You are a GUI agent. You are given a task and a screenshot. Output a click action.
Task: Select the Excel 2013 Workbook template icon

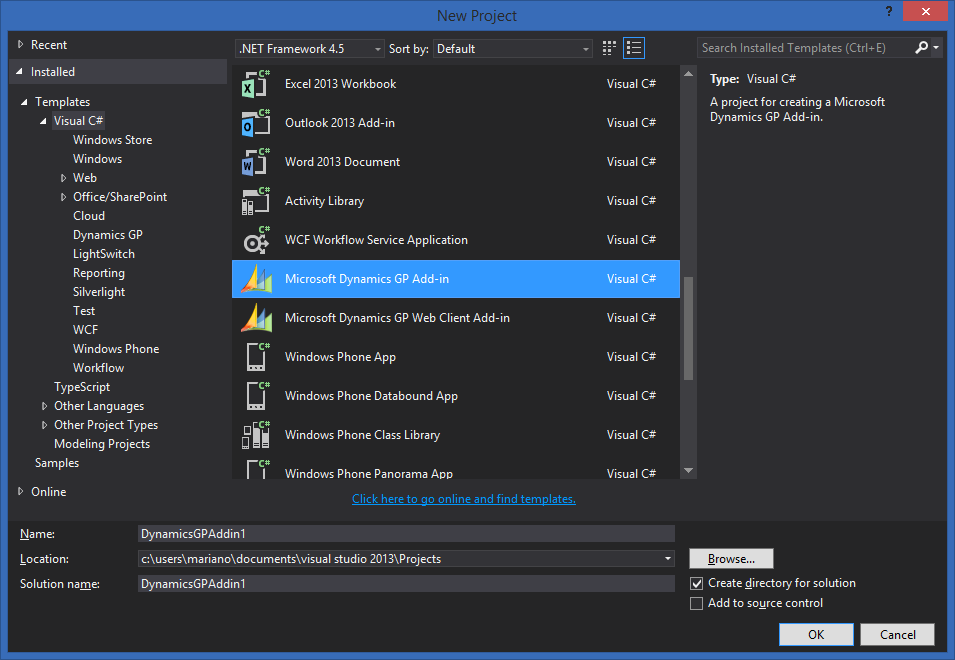point(256,84)
